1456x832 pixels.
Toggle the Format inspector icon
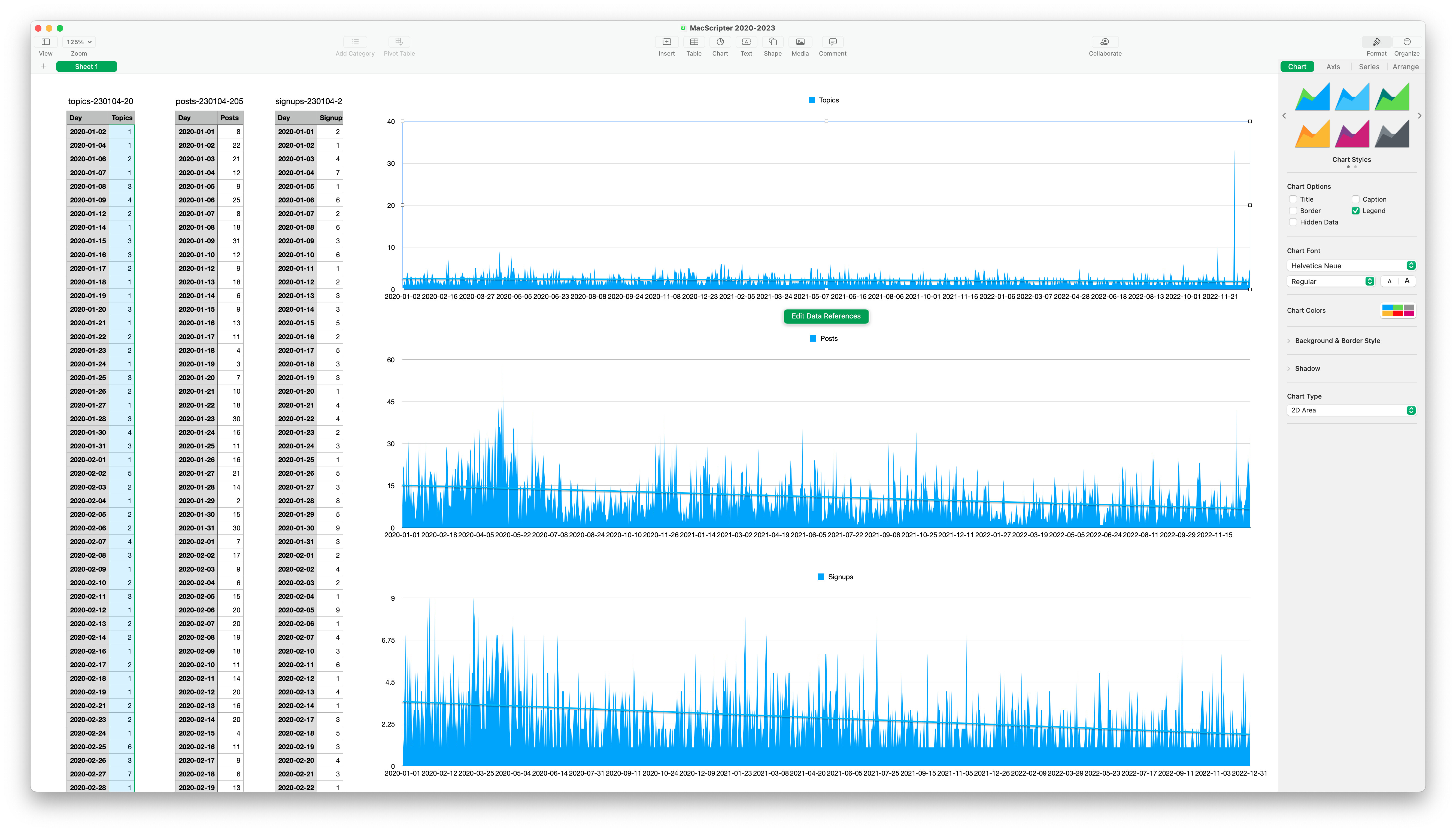click(x=1376, y=42)
